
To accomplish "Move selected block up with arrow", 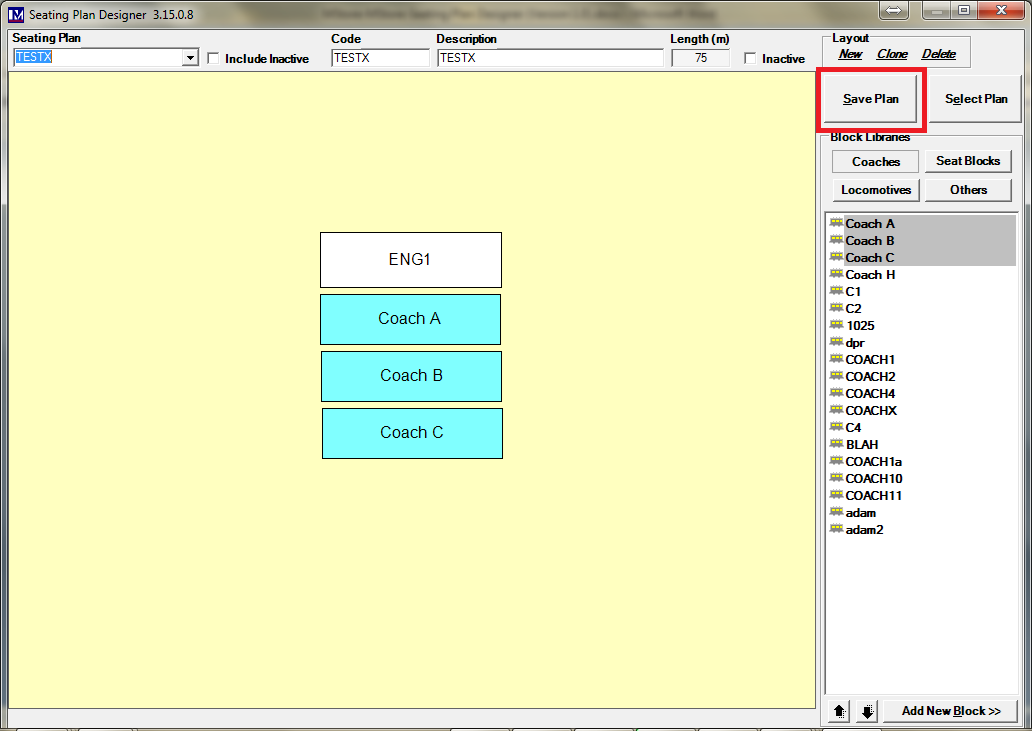I will [x=839, y=711].
